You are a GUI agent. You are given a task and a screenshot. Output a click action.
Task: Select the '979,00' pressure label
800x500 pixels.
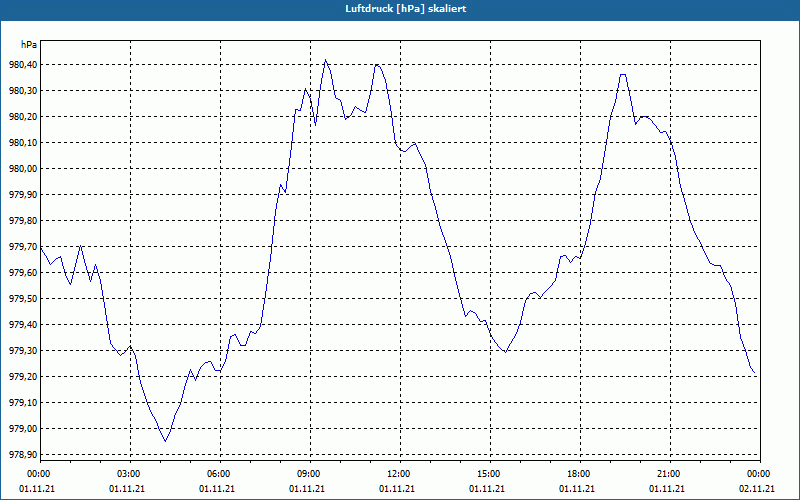pos(23,429)
